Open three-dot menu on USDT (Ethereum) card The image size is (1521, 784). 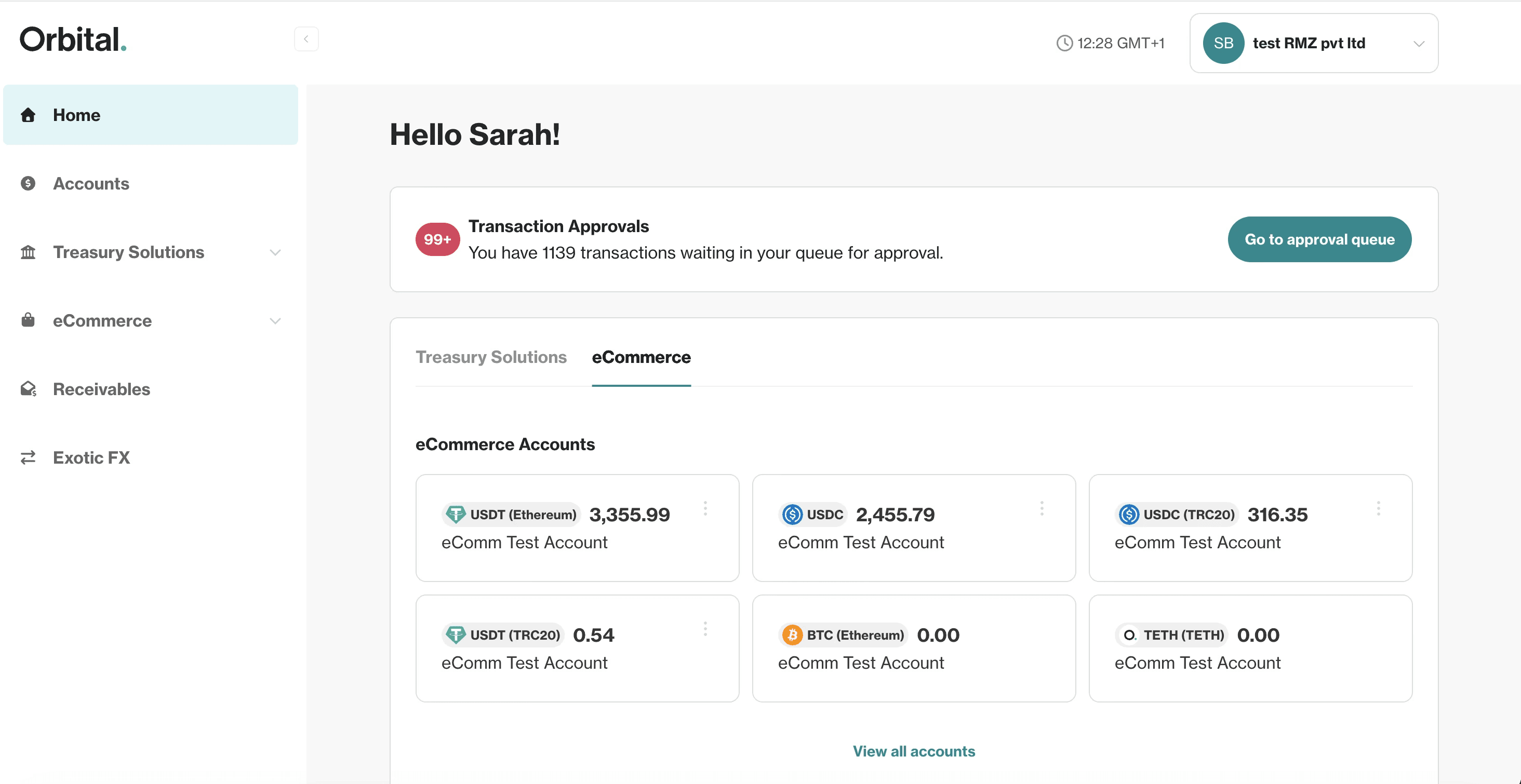pyautogui.click(x=705, y=508)
